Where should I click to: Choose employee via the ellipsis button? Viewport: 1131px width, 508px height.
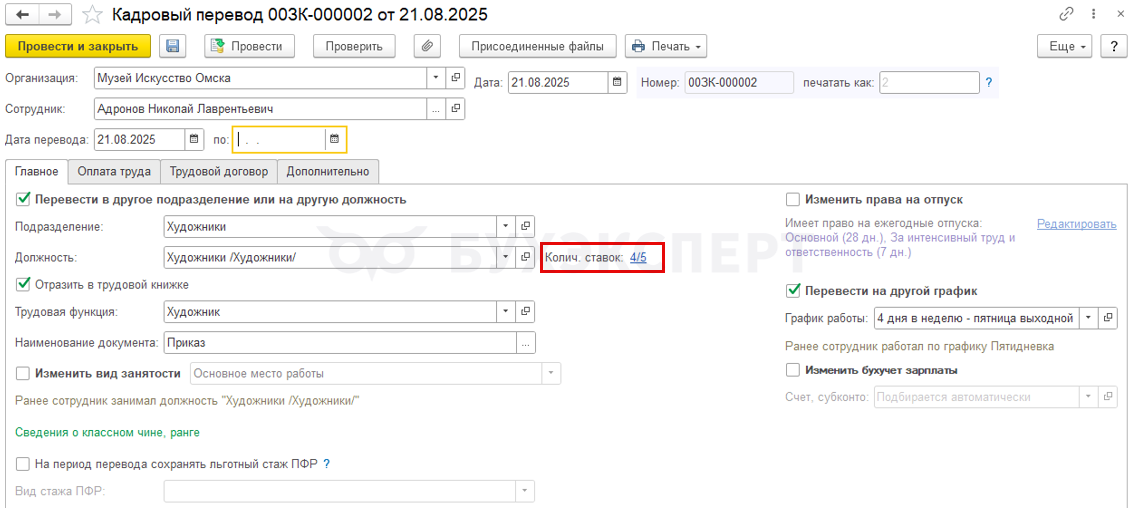pyautogui.click(x=436, y=109)
